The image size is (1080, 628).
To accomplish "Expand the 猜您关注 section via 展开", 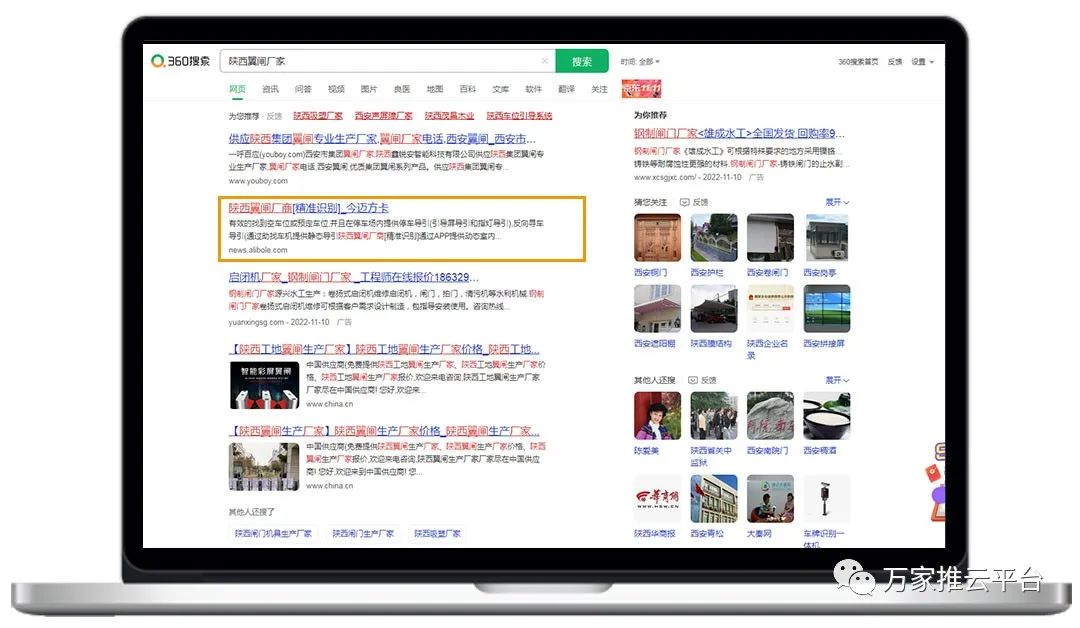I will [836, 201].
